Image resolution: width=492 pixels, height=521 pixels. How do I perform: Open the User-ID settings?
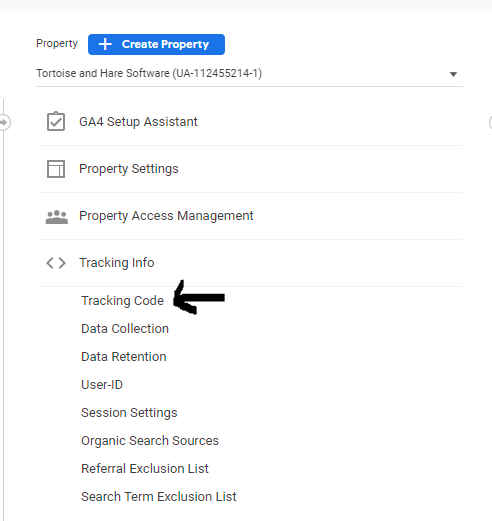102,385
